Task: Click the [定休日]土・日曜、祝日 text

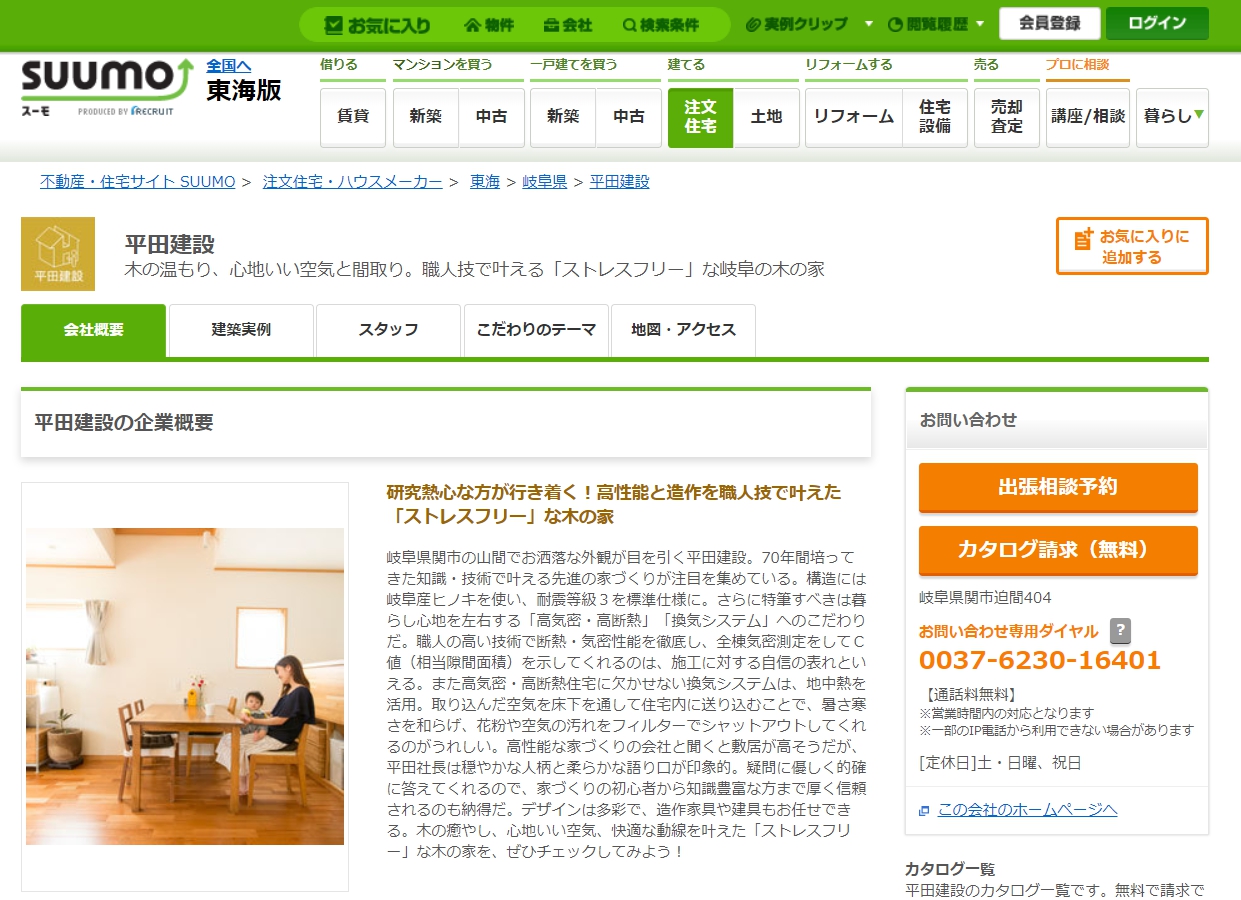Action: (1000, 763)
